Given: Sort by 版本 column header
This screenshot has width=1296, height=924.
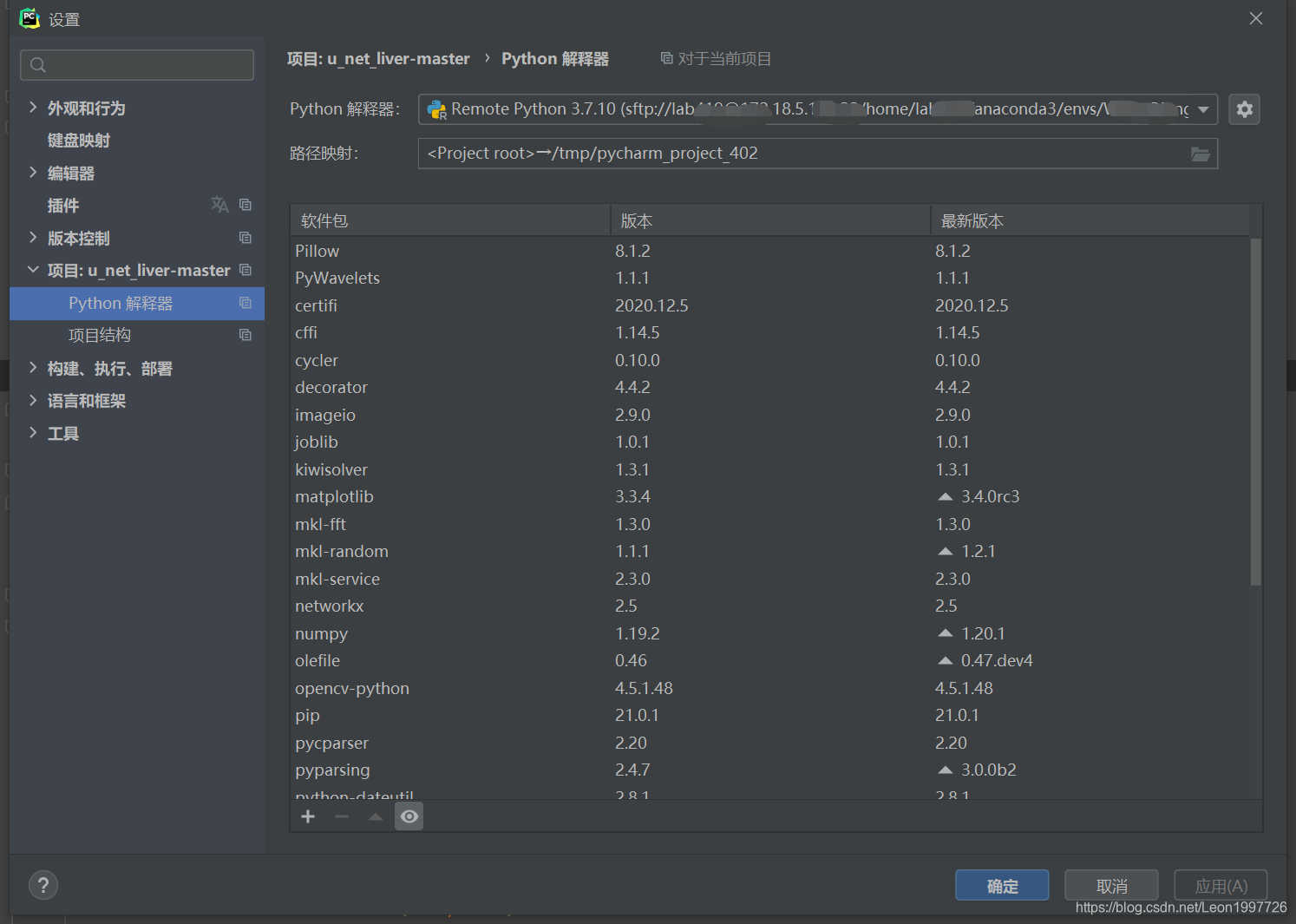Looking at the screenshot, I should tap(770, 221).
